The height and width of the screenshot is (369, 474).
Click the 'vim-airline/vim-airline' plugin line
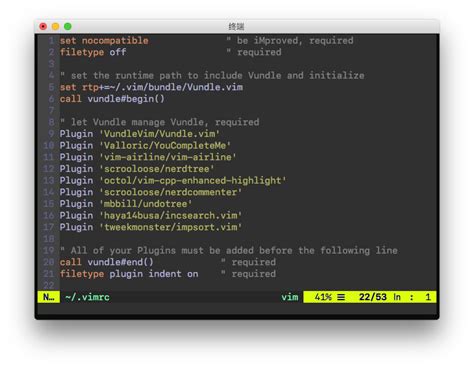point(148,157)
